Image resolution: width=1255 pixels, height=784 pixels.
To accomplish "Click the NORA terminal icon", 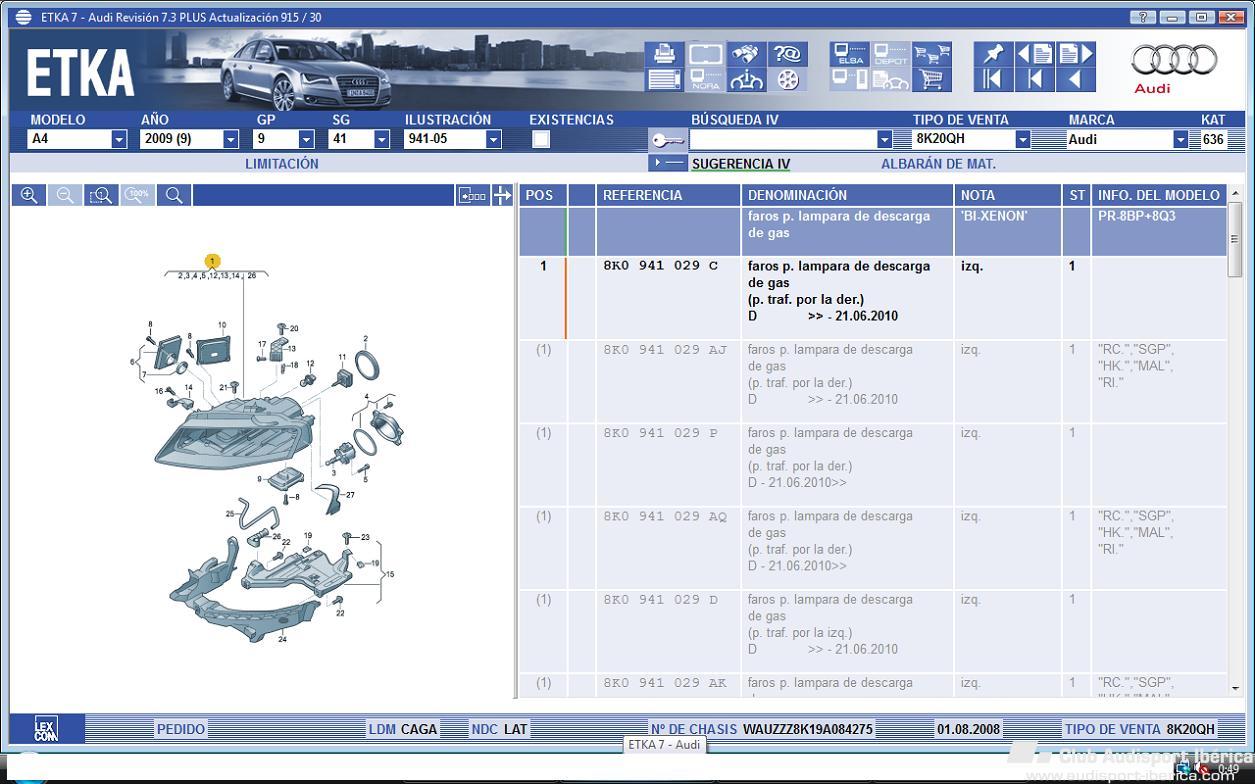I will pyautogui.click(x=705, y=80).
